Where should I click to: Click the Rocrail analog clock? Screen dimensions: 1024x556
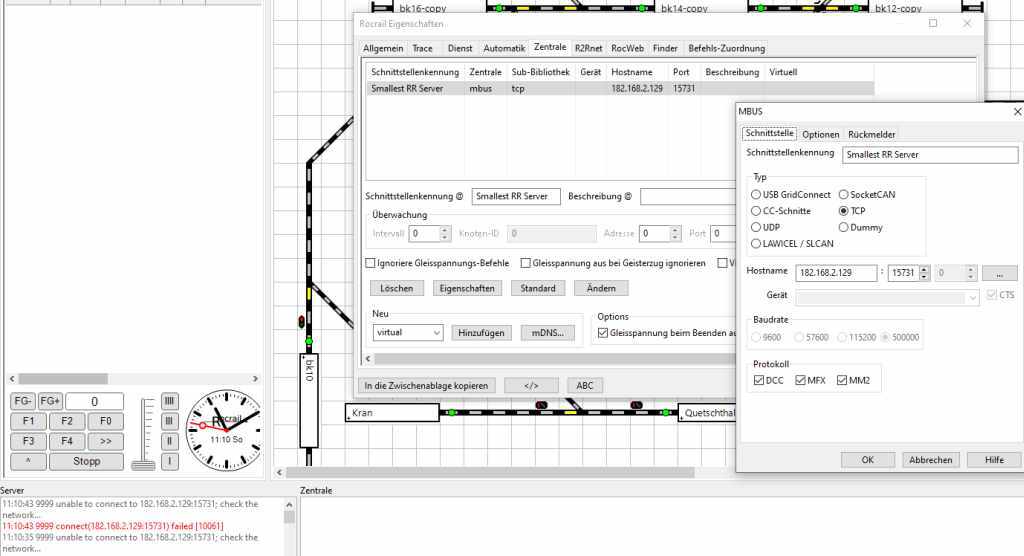coord(224,429)
